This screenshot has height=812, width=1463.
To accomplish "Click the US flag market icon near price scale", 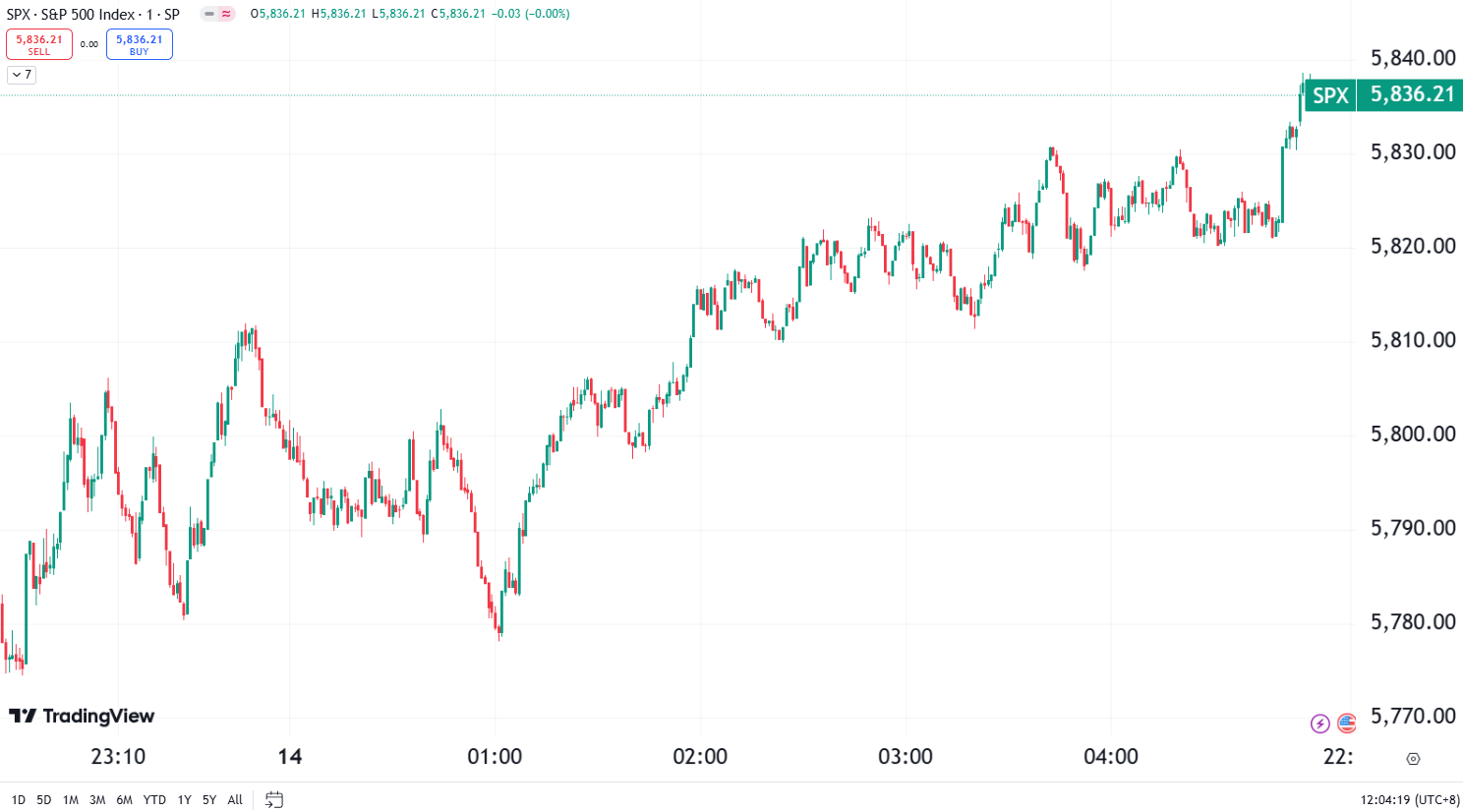I will pyautogui.click(x=1346, y=724).
